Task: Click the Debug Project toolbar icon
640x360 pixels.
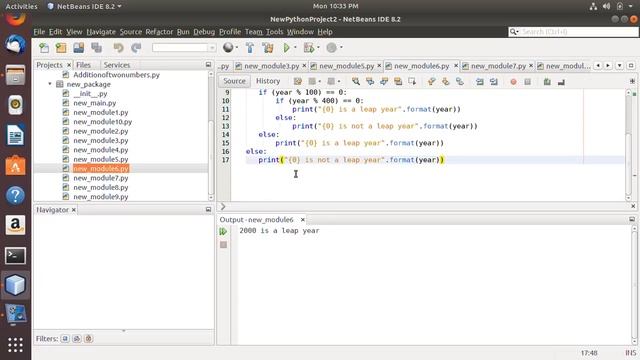Action: click(309, 48)
